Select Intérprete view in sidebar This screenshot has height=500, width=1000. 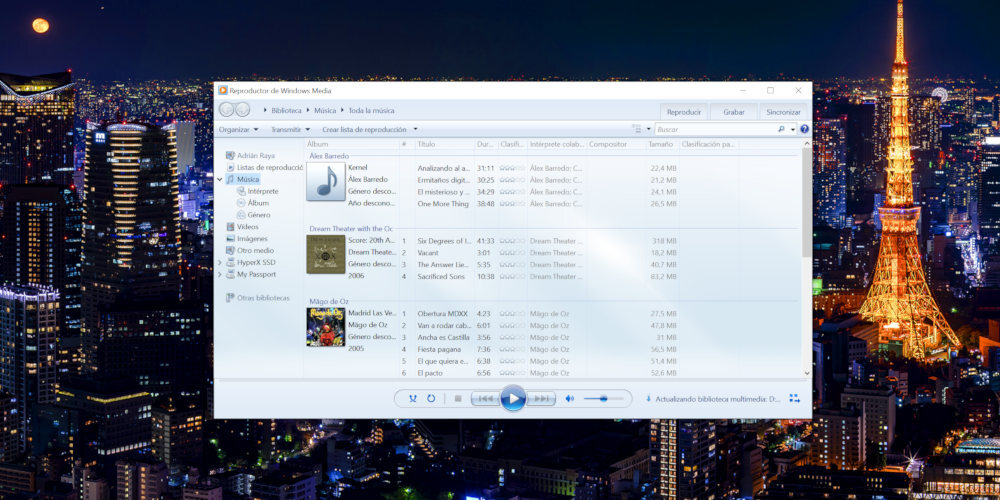tap(257, 191)
